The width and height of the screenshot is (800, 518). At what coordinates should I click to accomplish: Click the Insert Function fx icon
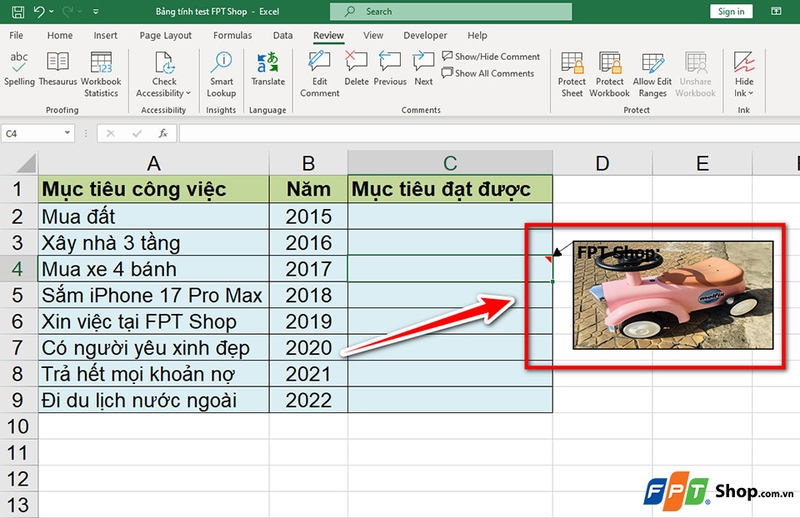click(x=163, y=134)
